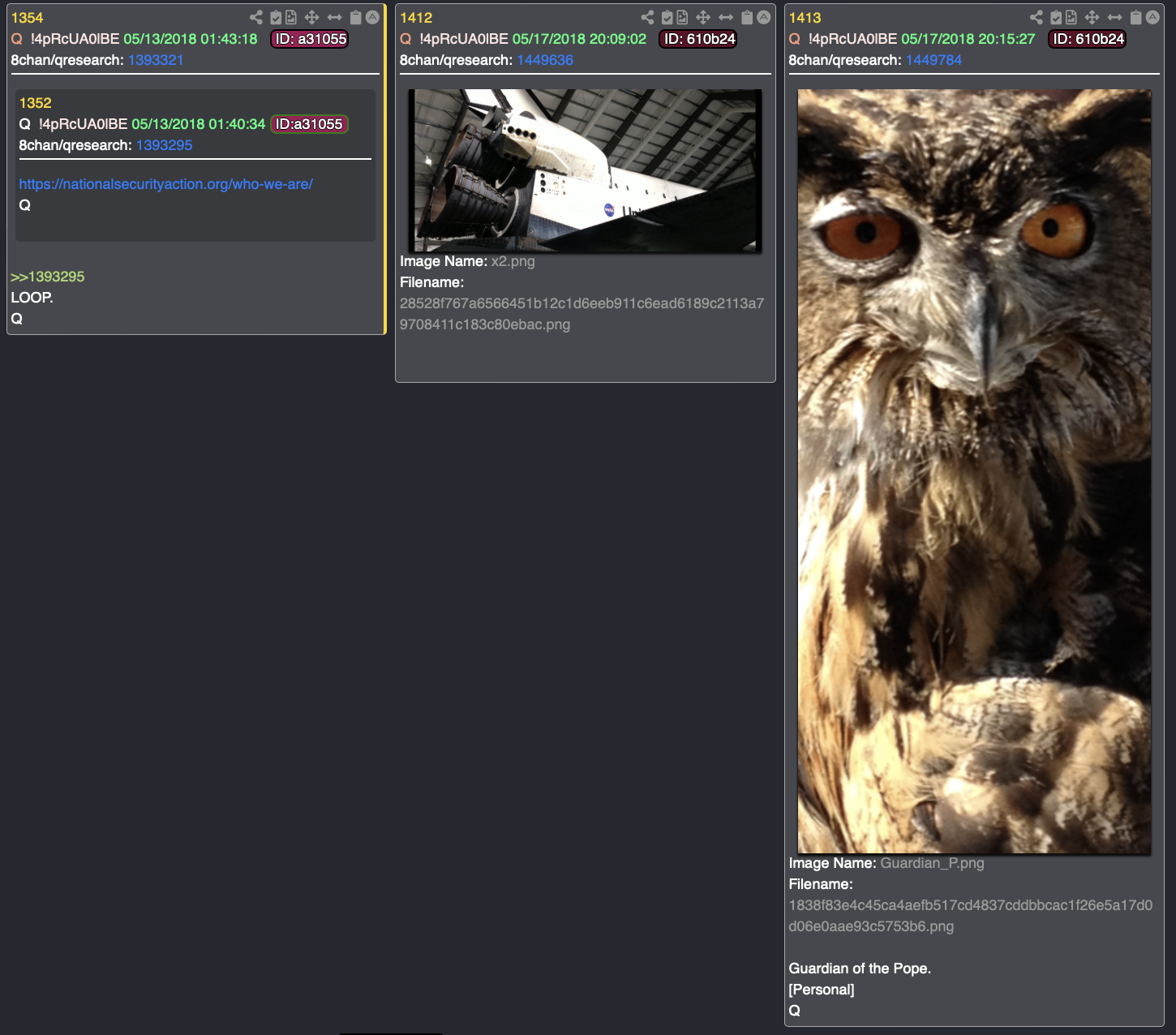Share post 1412 via the share icon
Image resolution: width=1176 pixels, height=1035 pixels.
point(647,17)
